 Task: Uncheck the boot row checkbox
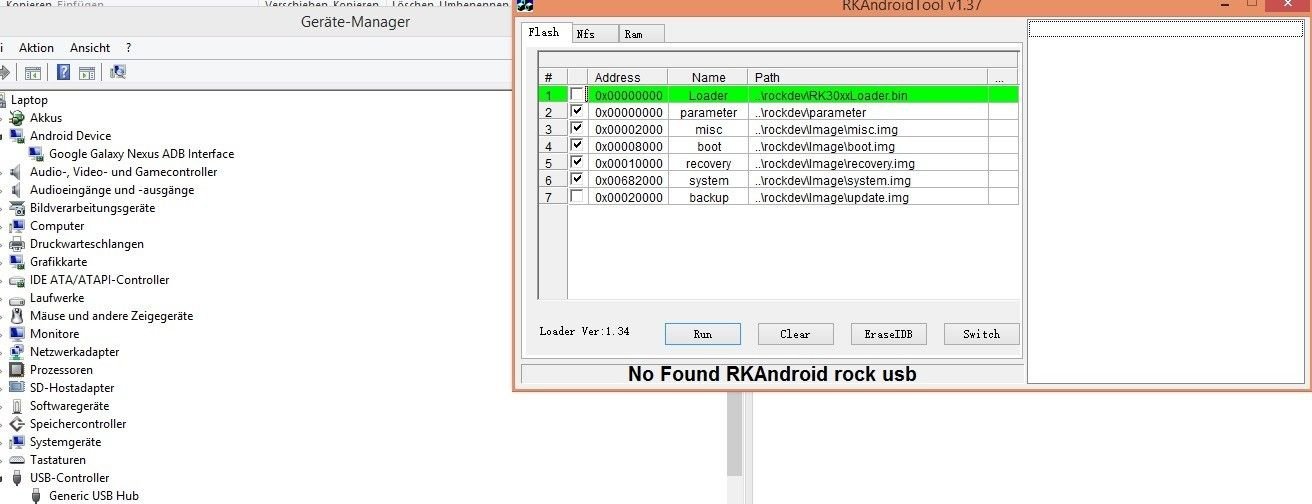577,146
